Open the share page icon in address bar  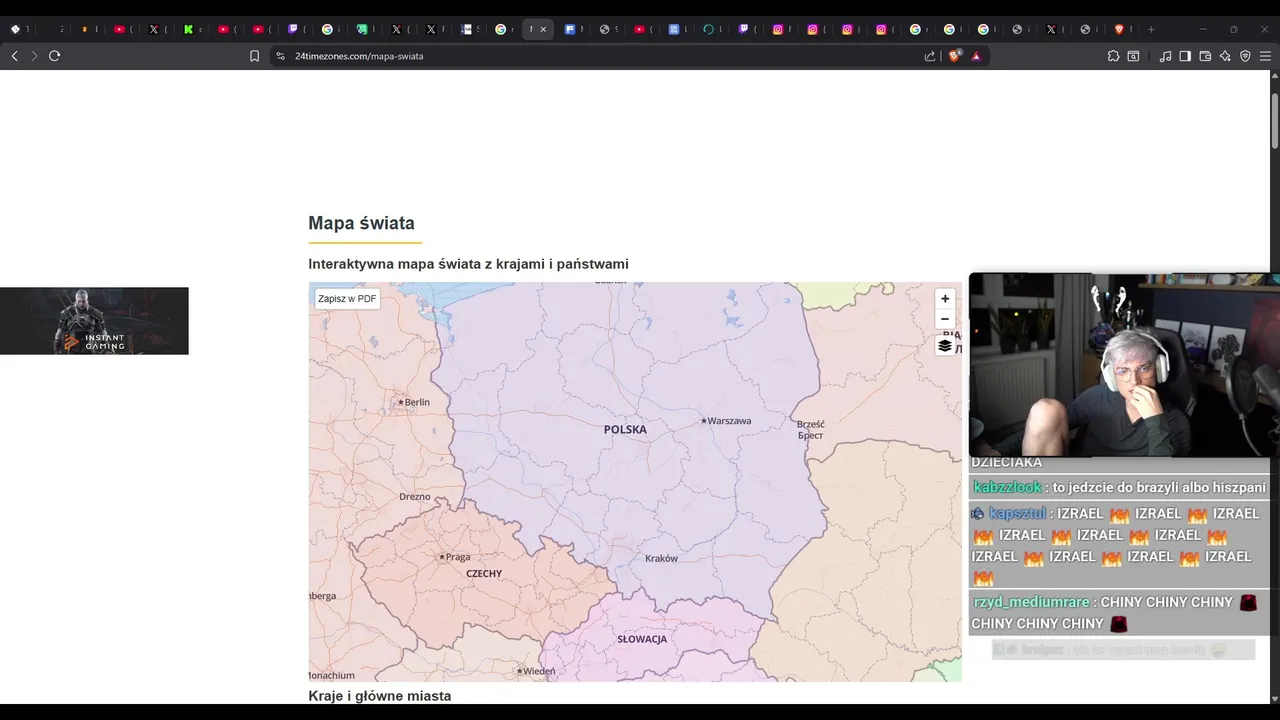point(930,56)
